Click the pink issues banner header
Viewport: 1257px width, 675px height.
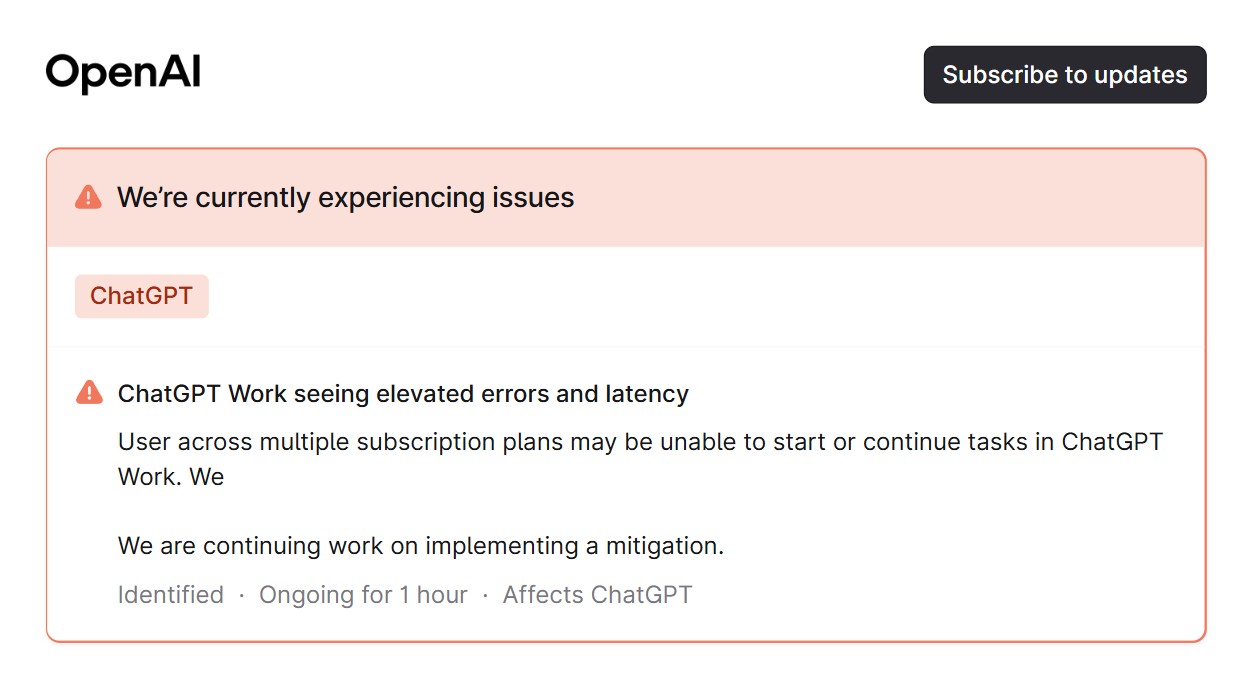(x=626, y=198)
